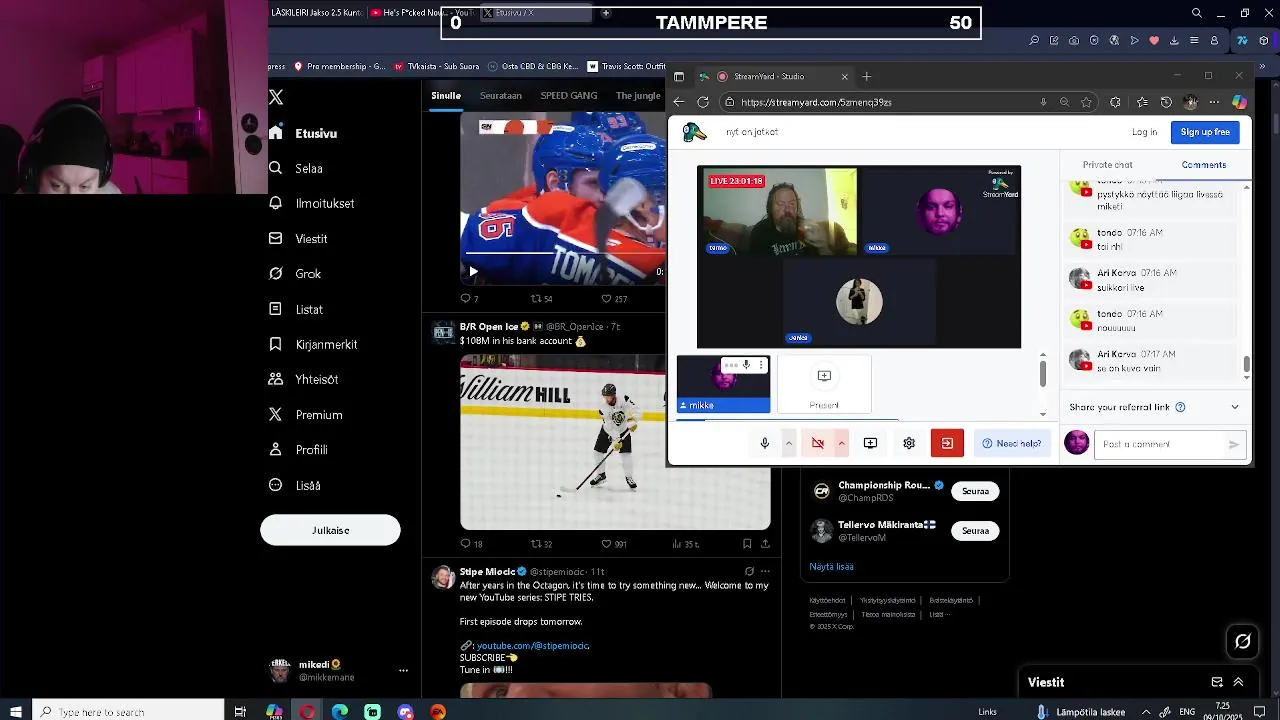Click the Windows Start button
This screenshot has width=1280, height=720.
coord(16,712)
